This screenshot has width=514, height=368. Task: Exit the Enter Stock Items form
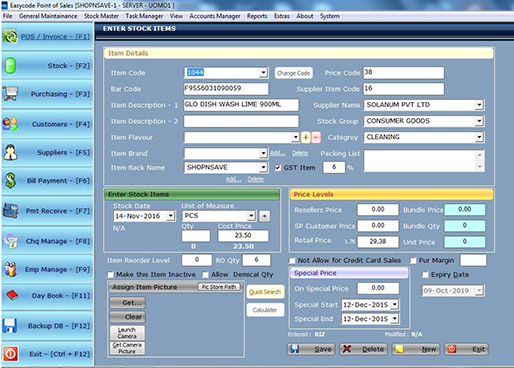(x=466, y=349)
